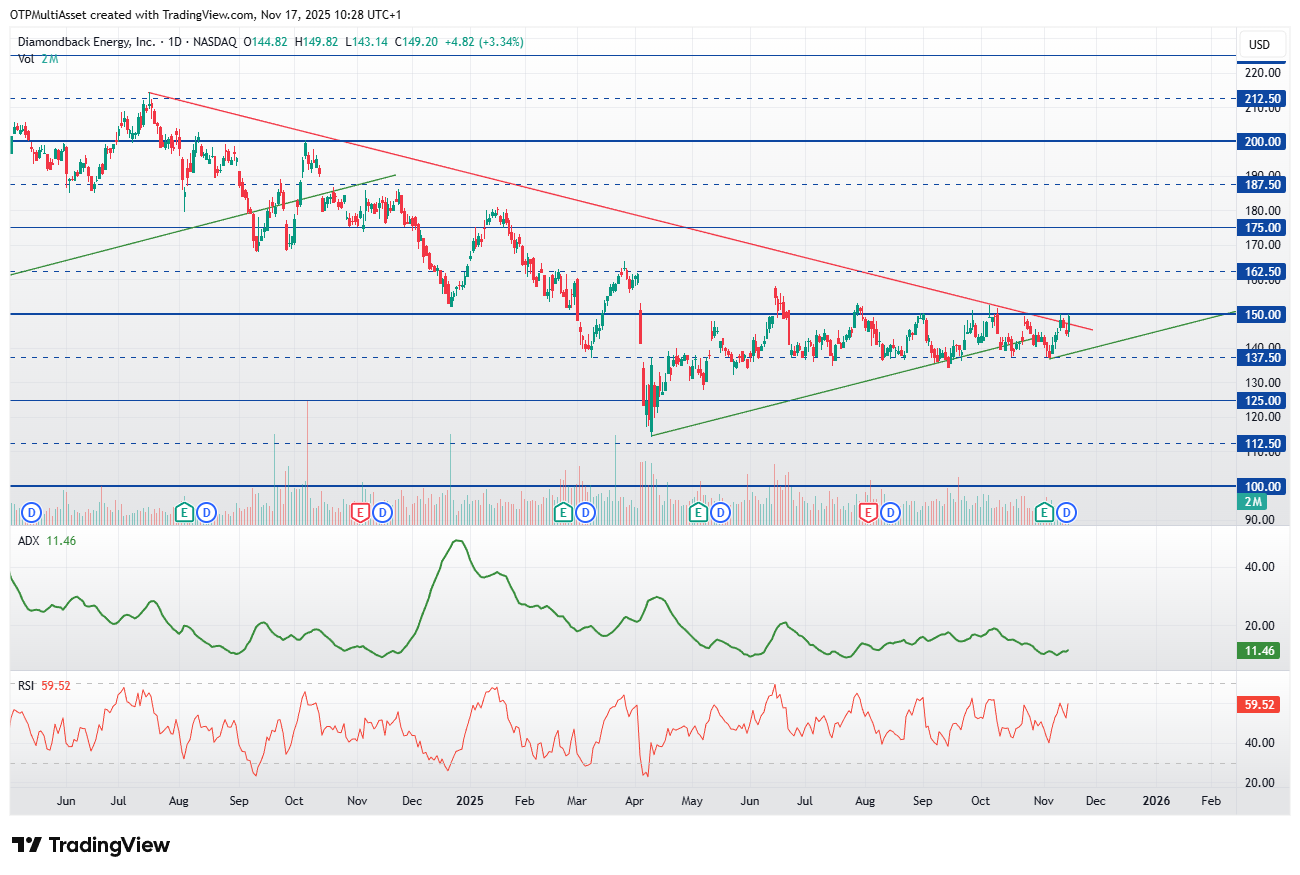Open the dividend marker near early June 2024

[31, 512]
